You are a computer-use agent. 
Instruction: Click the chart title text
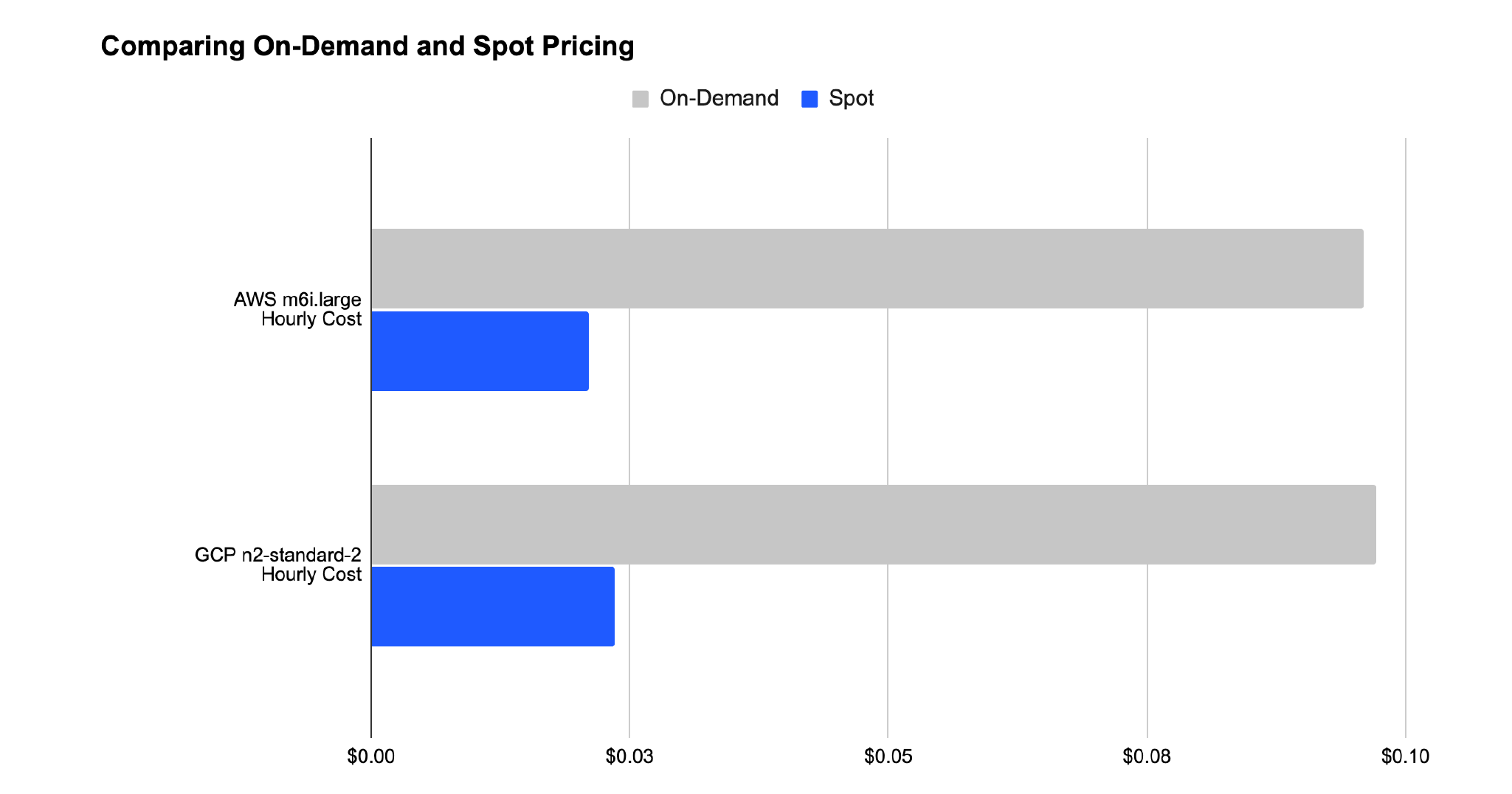[367, 46]
